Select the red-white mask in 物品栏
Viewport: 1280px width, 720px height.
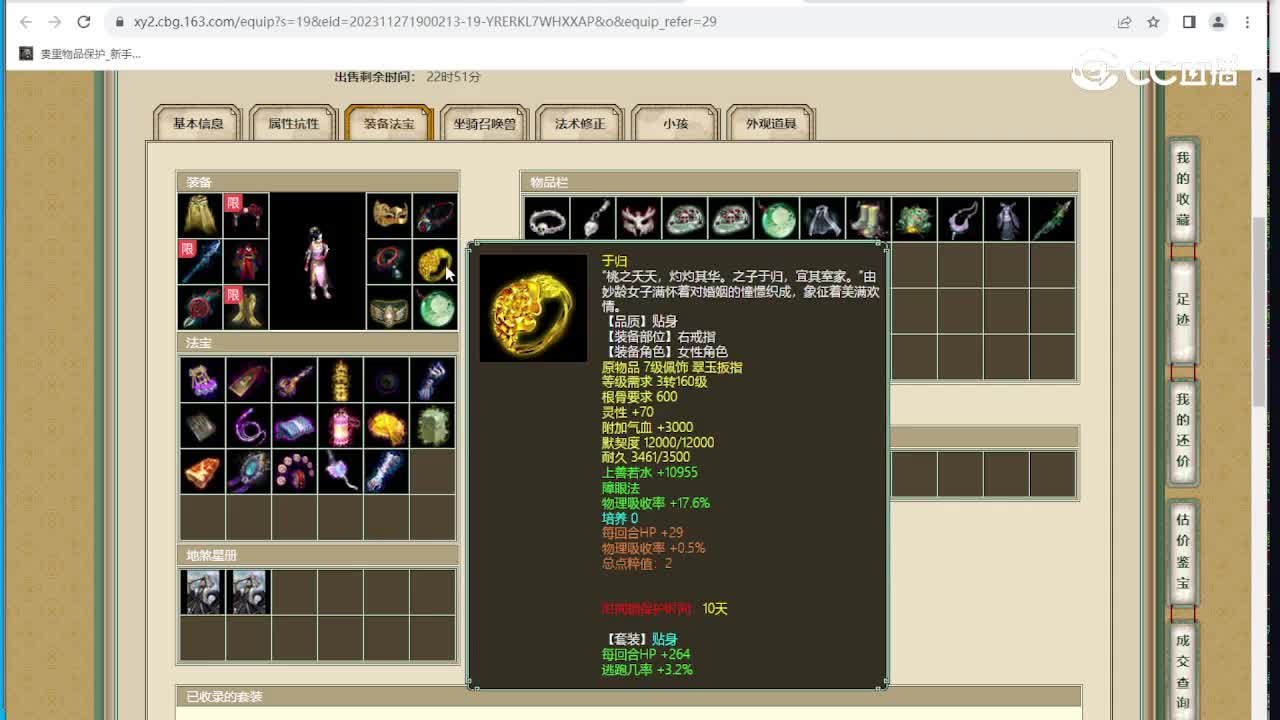(x=639, y=219)
